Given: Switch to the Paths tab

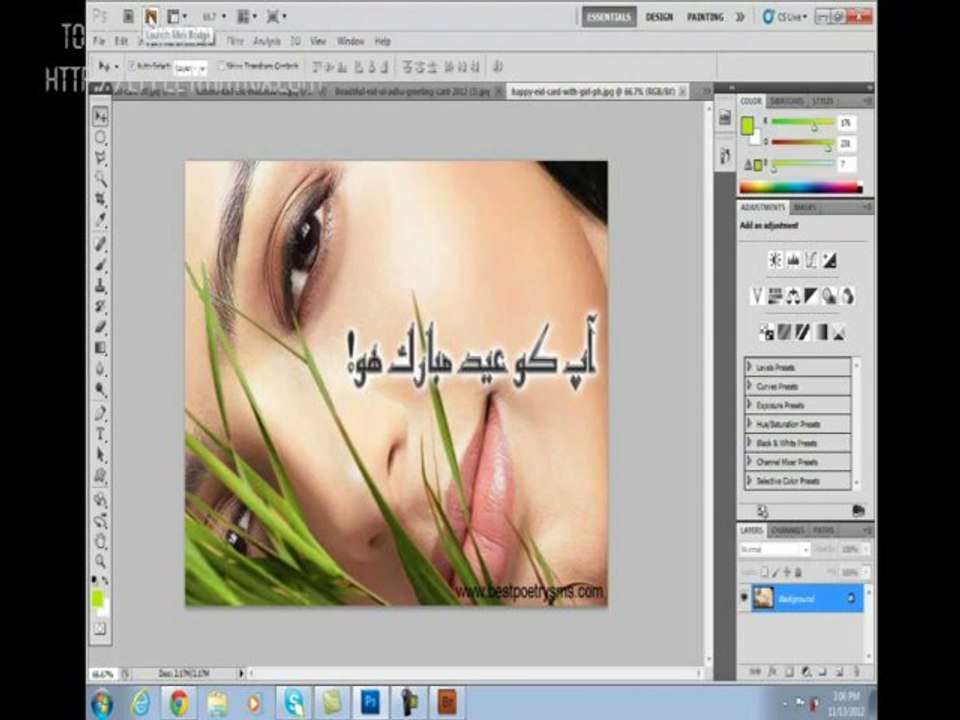Looking at the screenshot, I should tap(823, 530).
